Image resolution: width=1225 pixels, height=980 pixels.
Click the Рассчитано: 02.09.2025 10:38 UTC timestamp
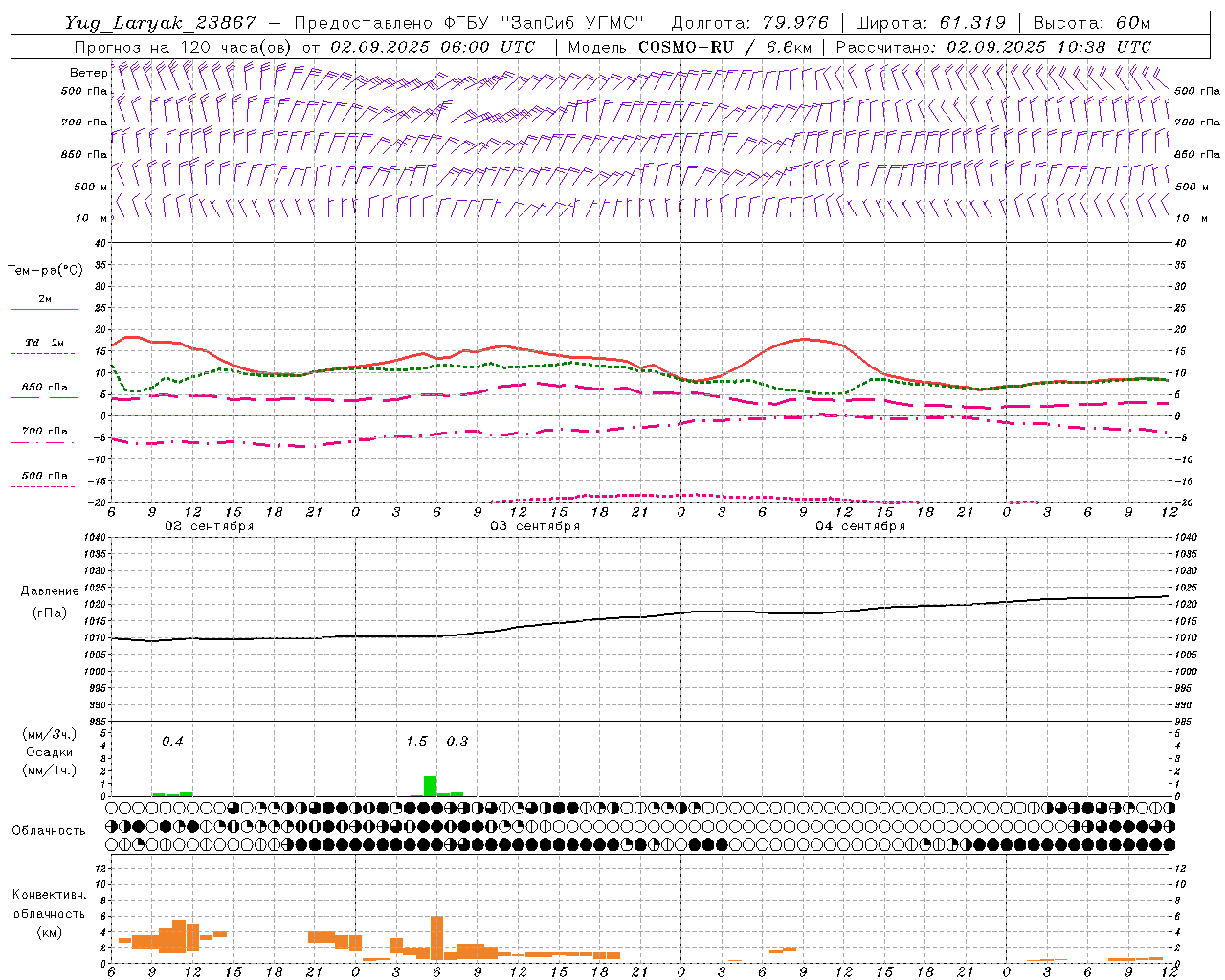pyautogui.click(x=993, y=47)
